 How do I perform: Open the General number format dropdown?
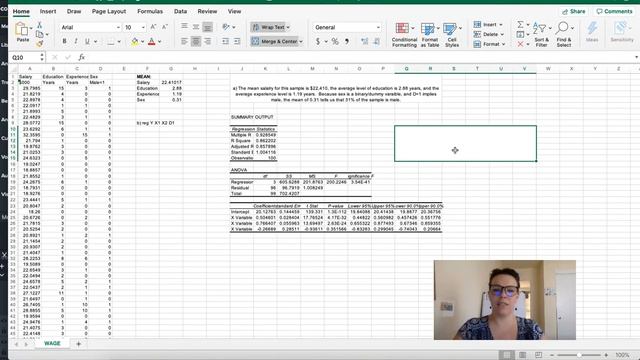378,27
